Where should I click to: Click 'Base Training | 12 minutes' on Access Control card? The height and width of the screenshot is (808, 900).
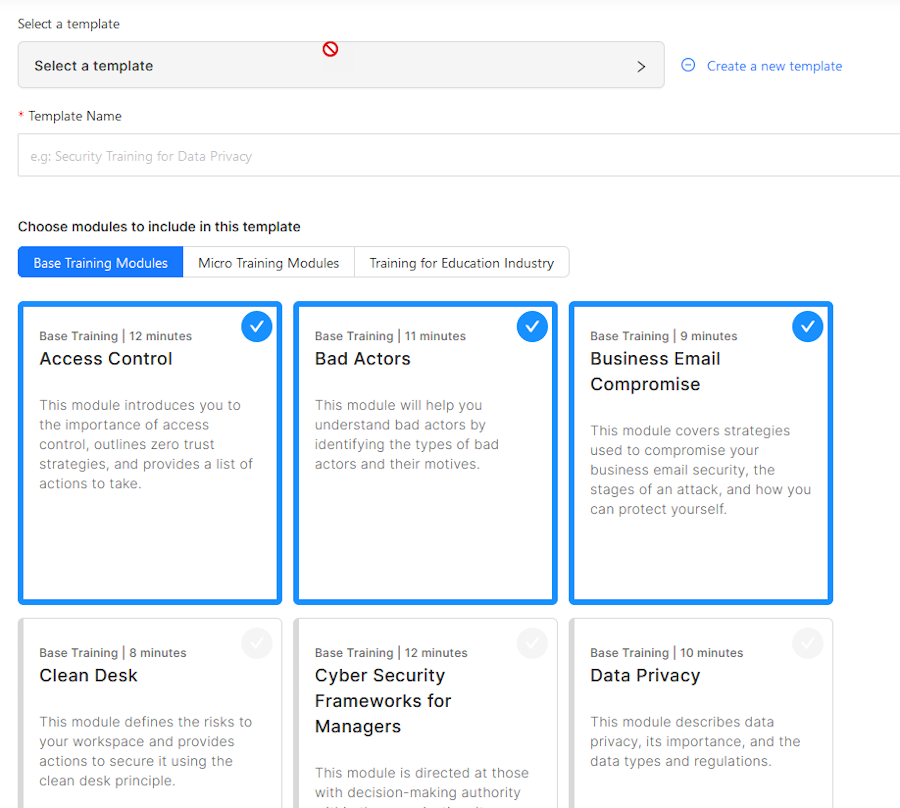115,336
